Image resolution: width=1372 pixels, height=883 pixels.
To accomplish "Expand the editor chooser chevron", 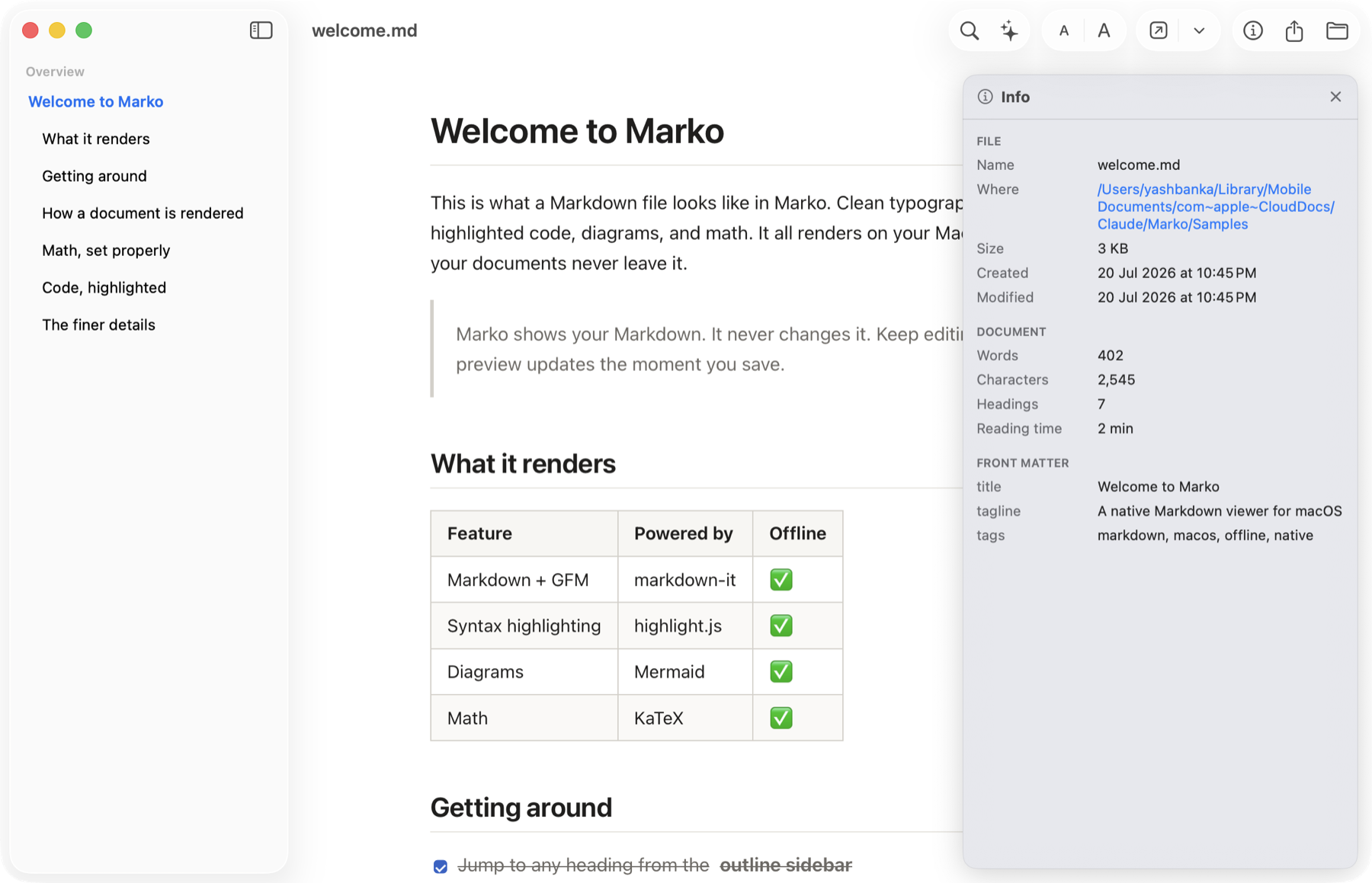I will pos(1199,30).
